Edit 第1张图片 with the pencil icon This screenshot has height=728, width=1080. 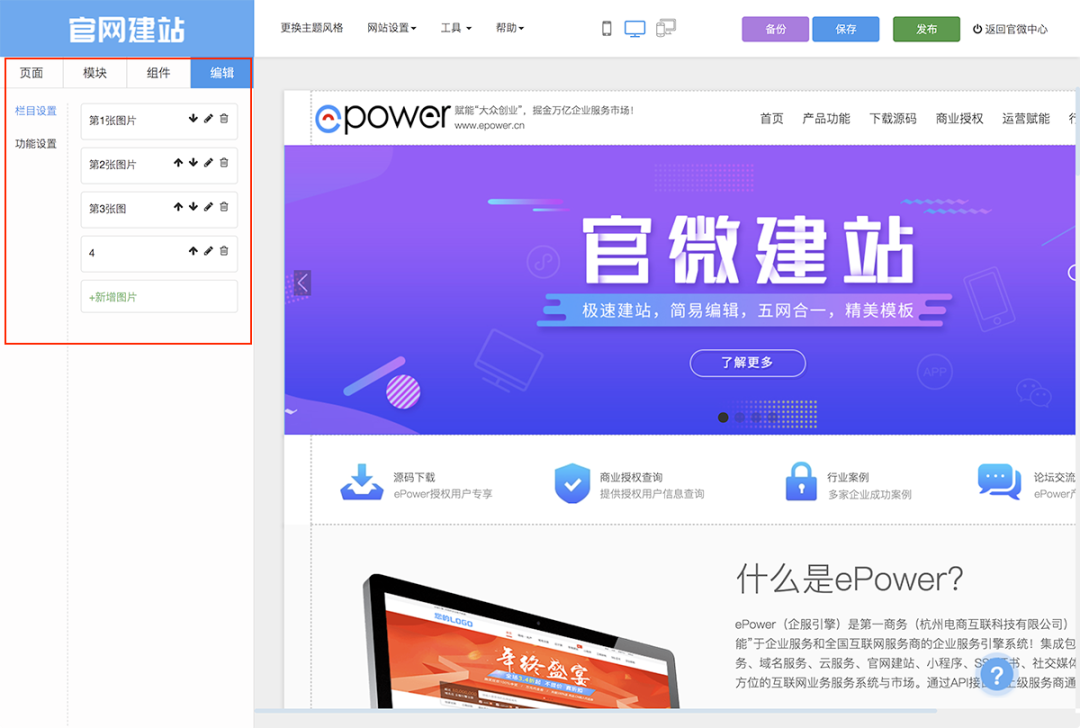[208, 118]
